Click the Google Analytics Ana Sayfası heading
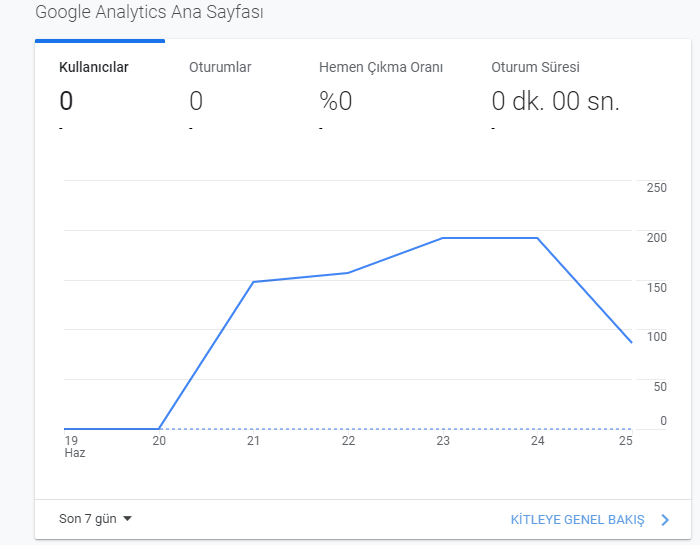The image size is (700, 545). 149,12
